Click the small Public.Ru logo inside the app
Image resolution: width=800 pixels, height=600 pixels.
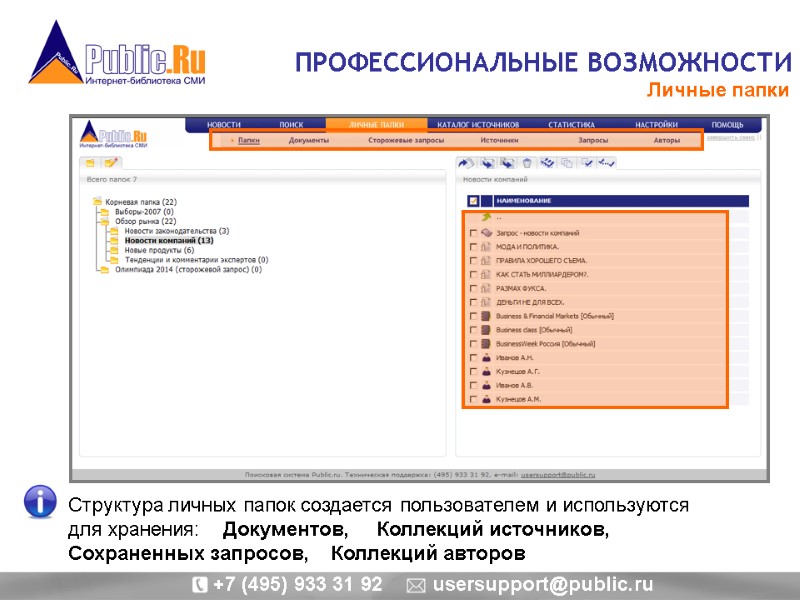pyautogui.click(x=114, y=134)
